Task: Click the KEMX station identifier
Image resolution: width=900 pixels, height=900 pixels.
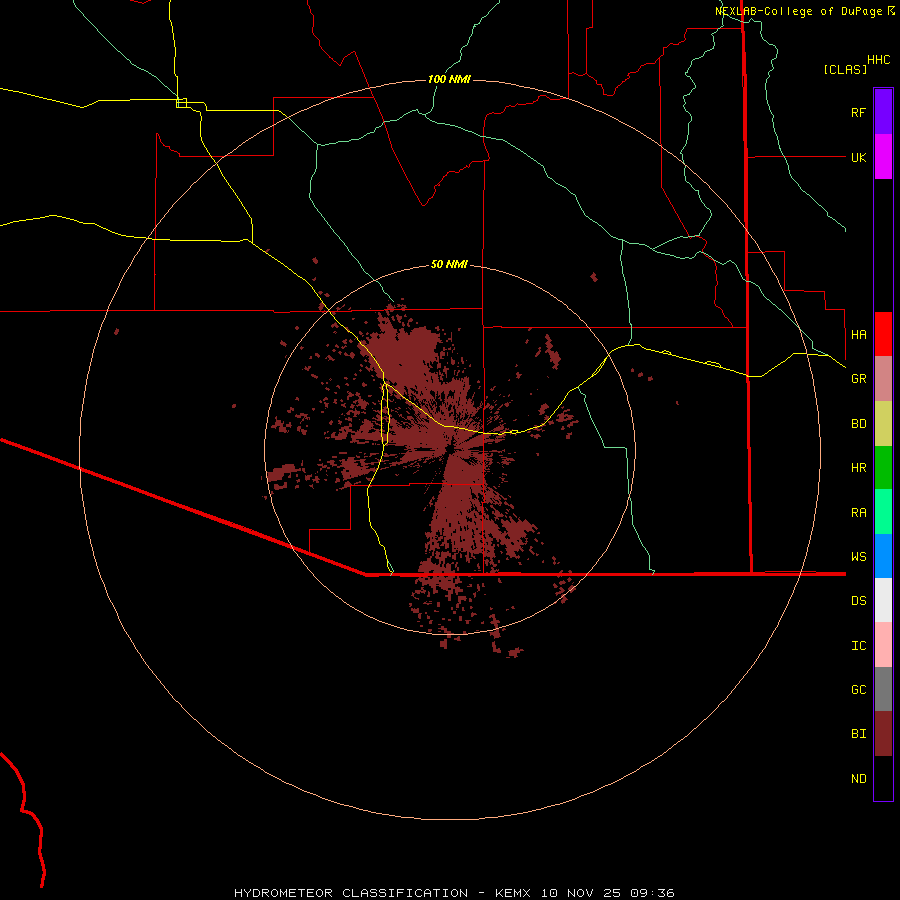Action: pos(513,893)
